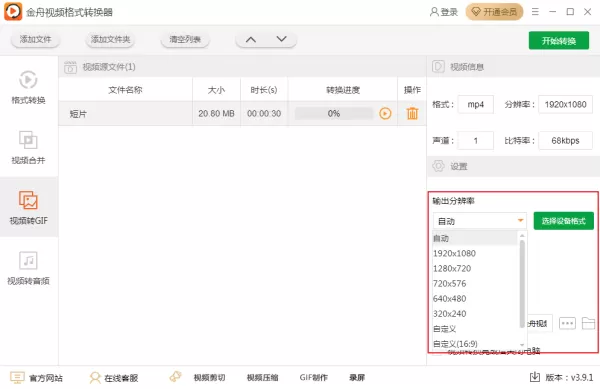This screenshot has height=389, width=600.
Task: Switch to 视频转音频 mode
Action: coord(28,268)
